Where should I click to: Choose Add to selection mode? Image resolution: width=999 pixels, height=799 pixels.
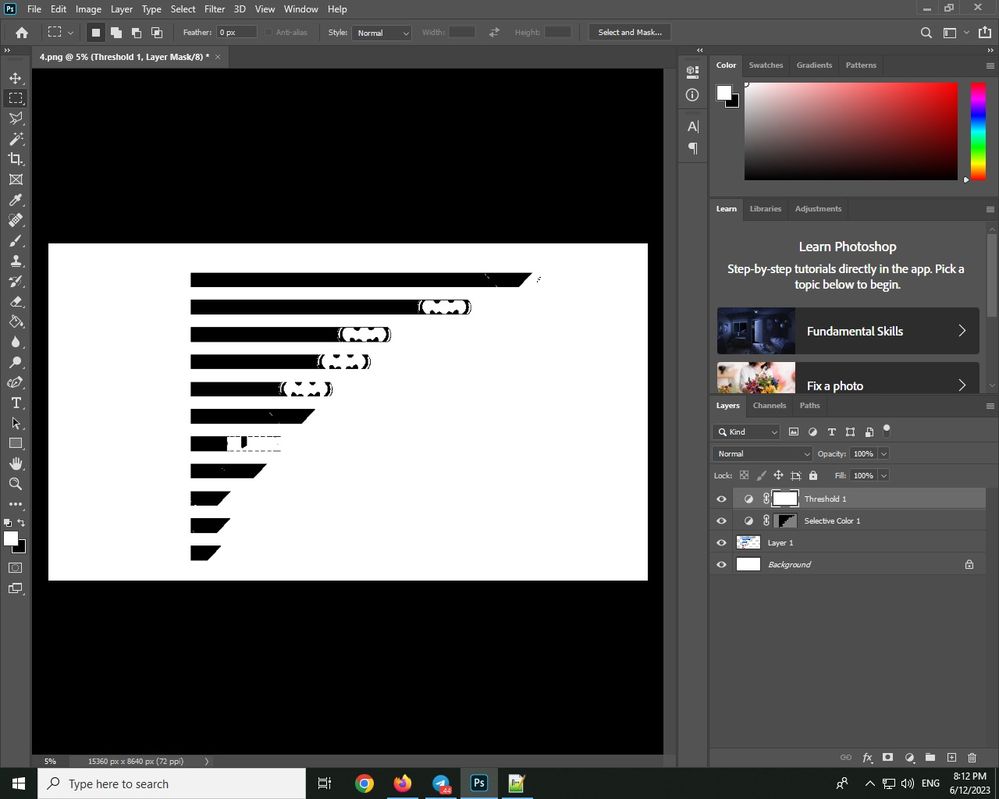point(116,32)
